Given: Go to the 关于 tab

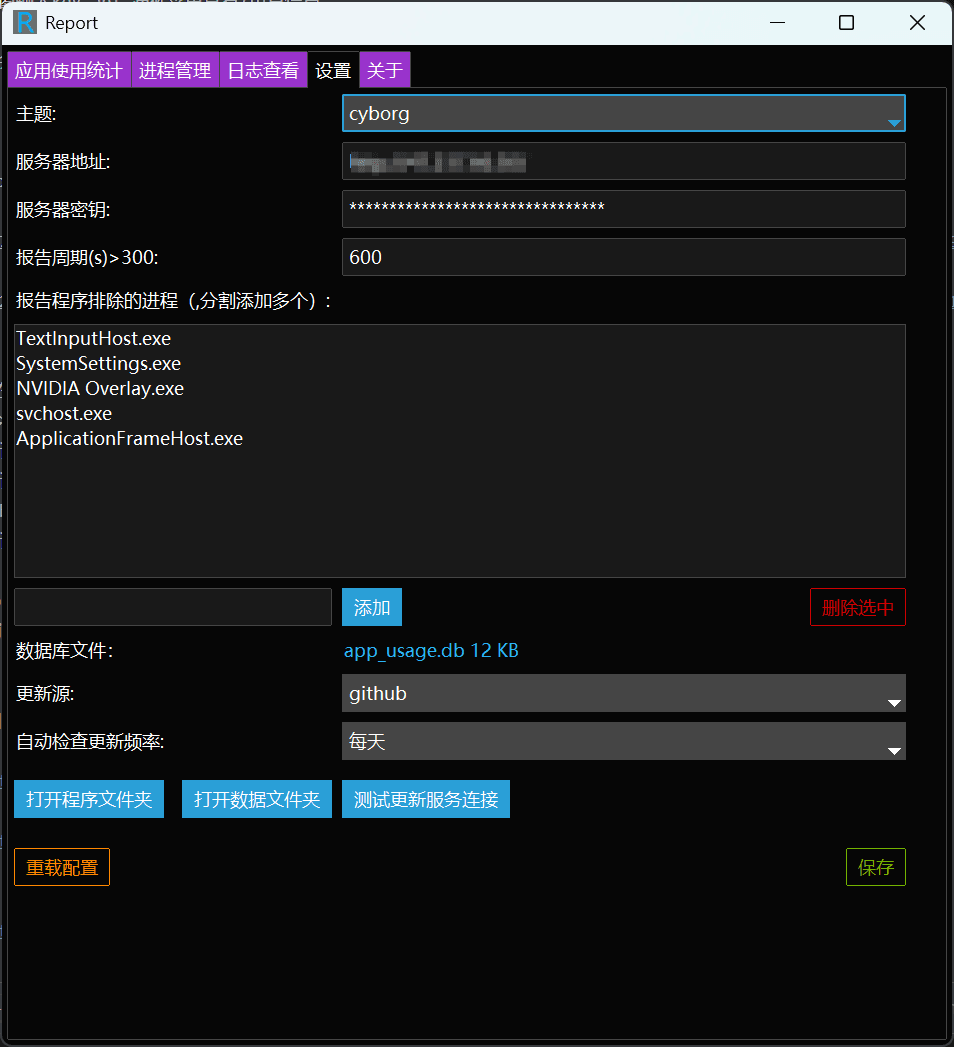Looking at the screenshot, I should [384, 71].
